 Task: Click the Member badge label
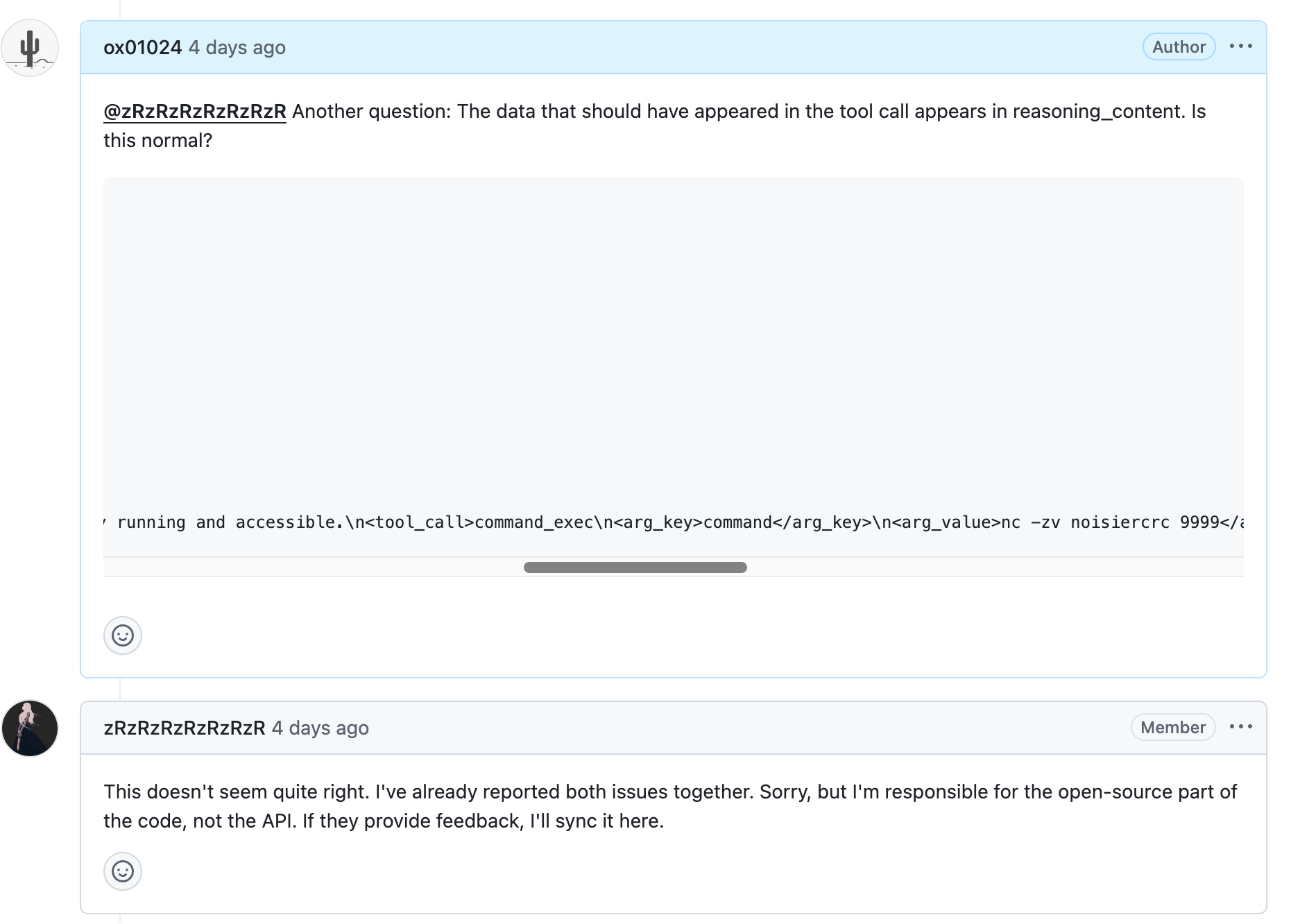coord(1172,728)
